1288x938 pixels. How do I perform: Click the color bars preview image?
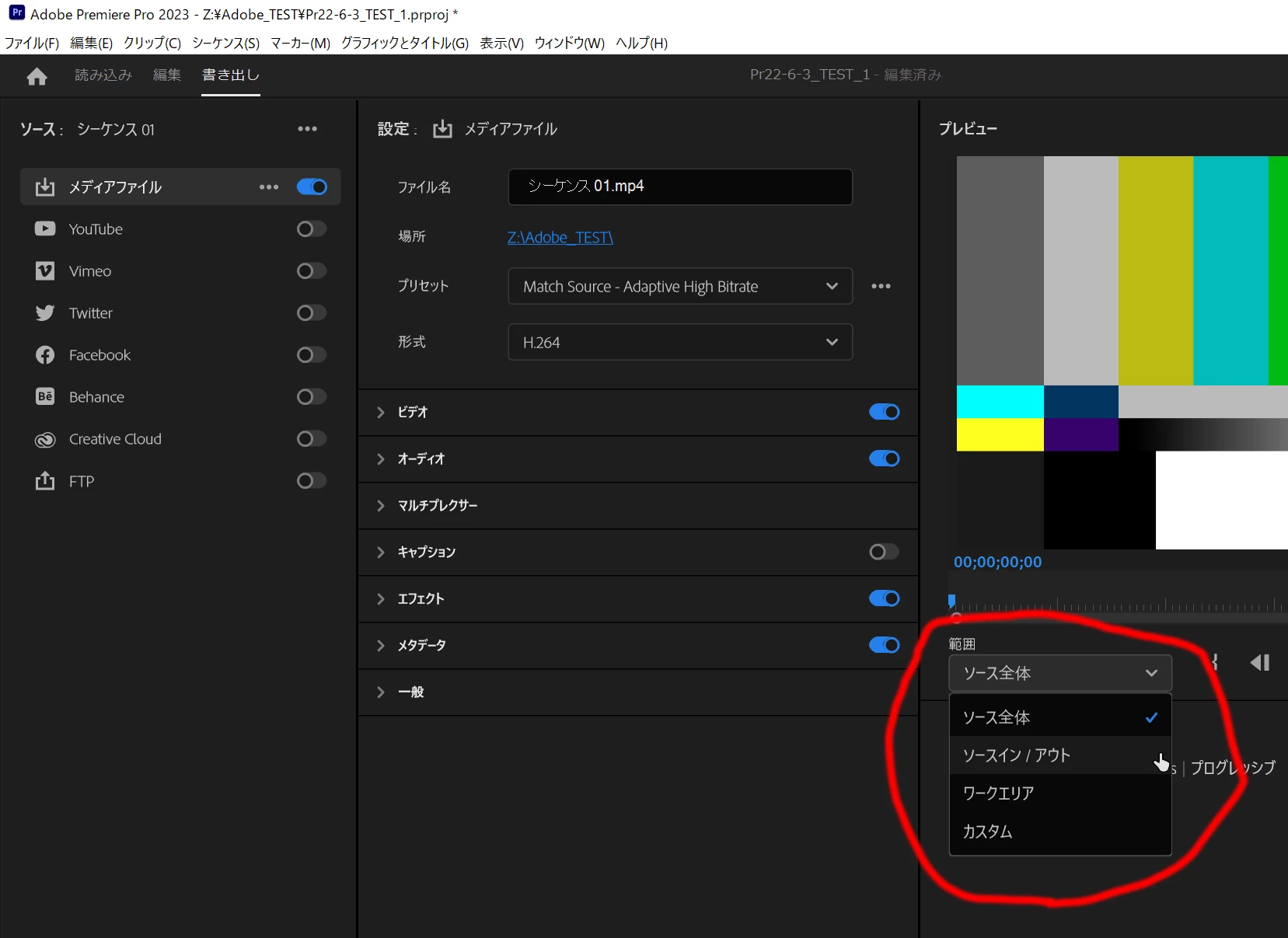[1122, 353]
